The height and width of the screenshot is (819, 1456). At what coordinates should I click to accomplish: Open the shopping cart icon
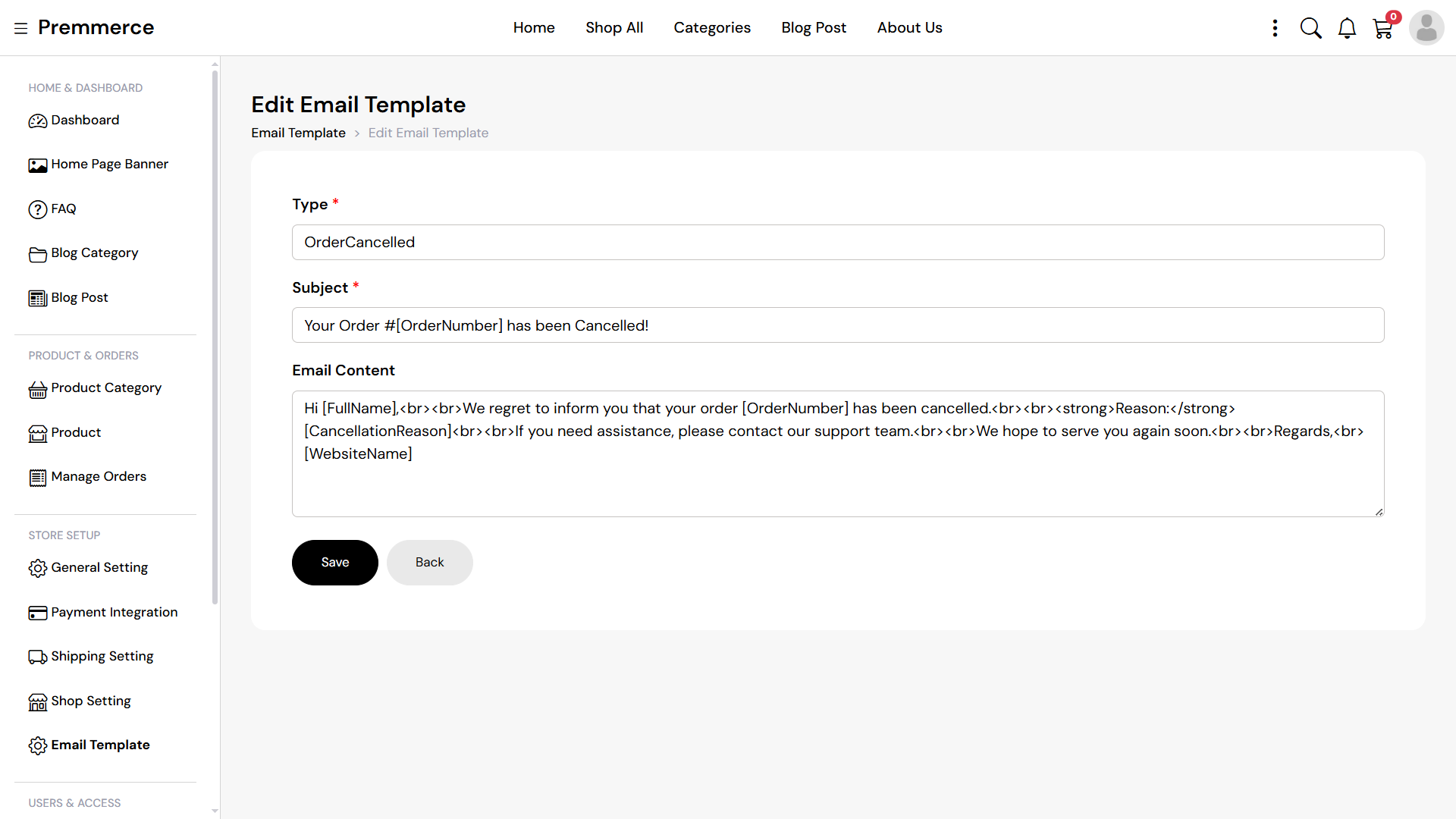pyautogui.click(x=1382, y=29)
